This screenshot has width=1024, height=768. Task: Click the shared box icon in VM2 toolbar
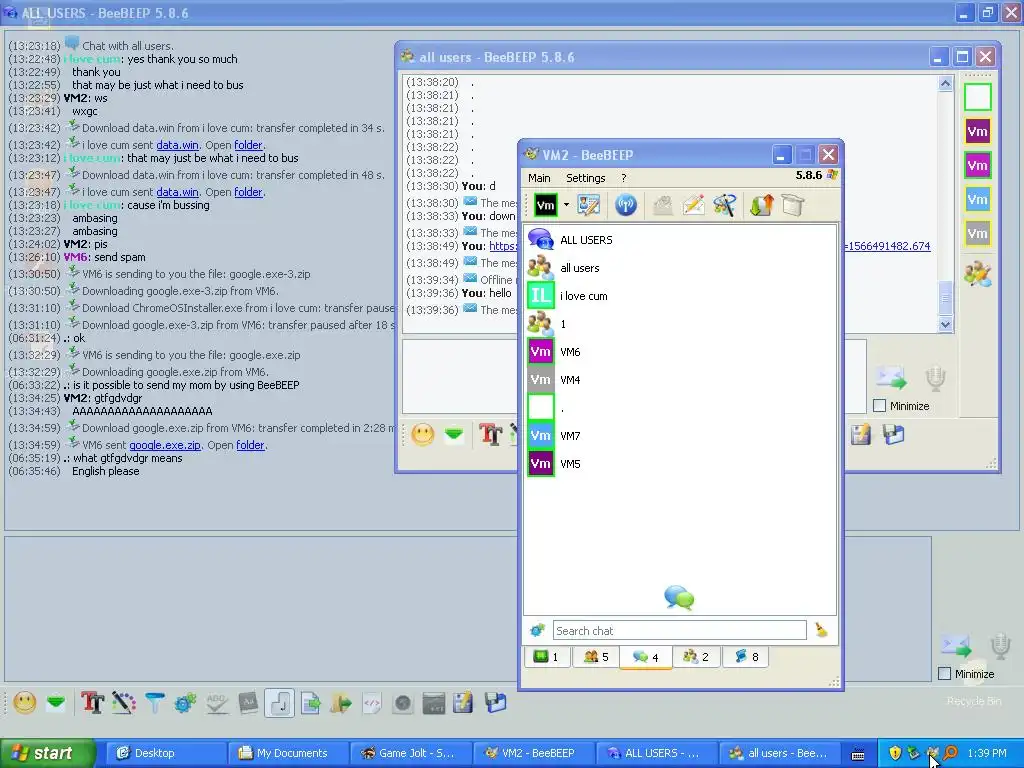point(792,206)
